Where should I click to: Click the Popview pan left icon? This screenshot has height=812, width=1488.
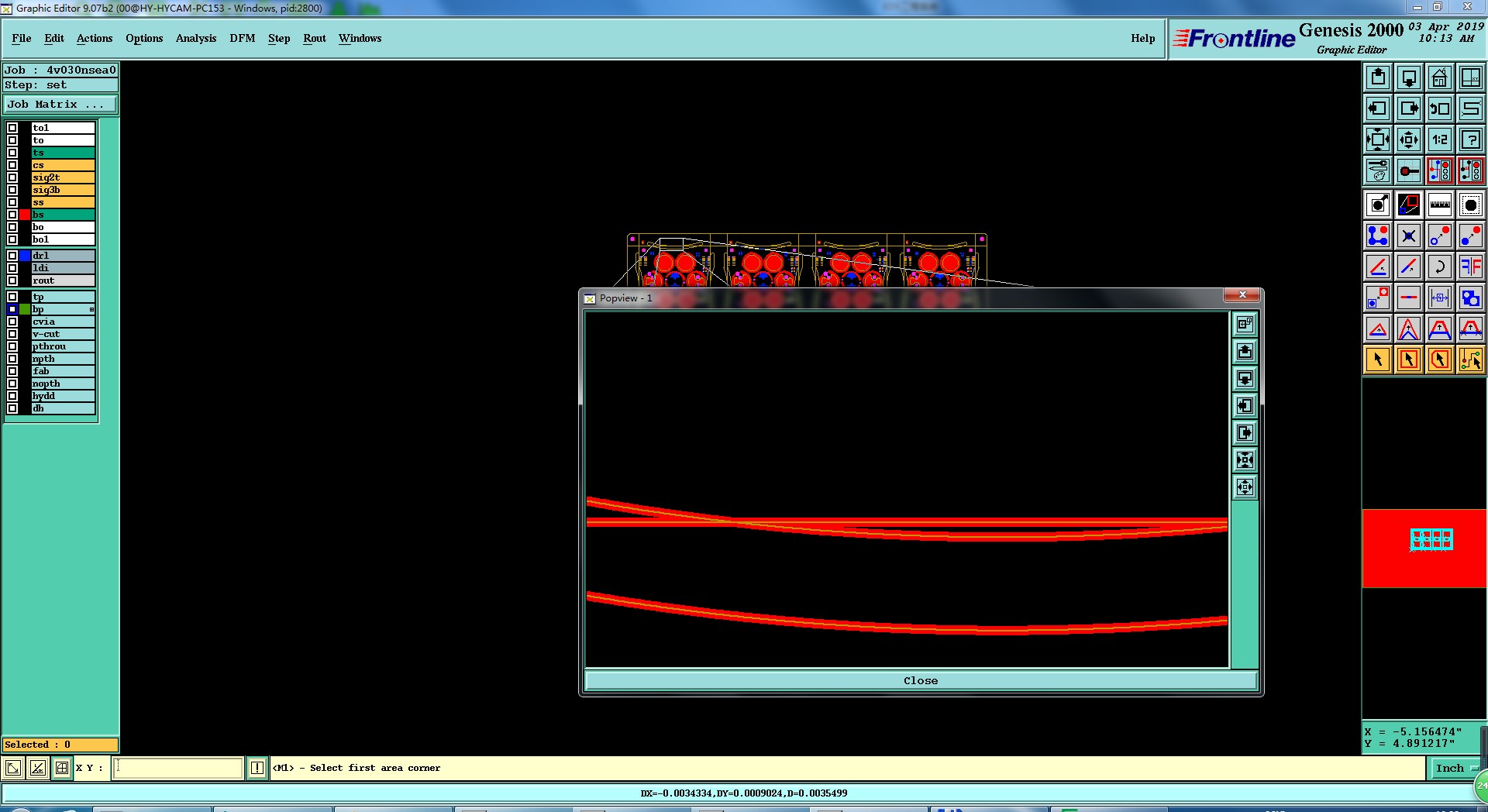(x=1245, y=406)
